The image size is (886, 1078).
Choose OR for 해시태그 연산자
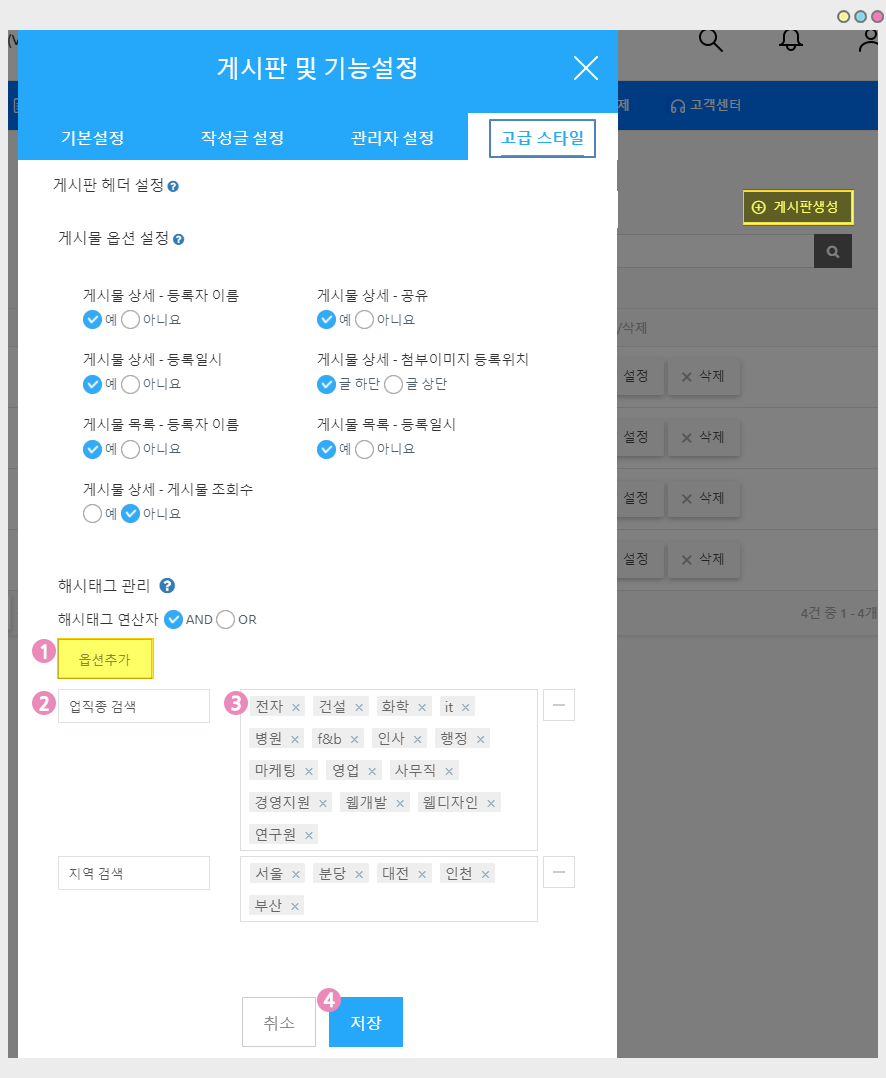click(226, 619)
